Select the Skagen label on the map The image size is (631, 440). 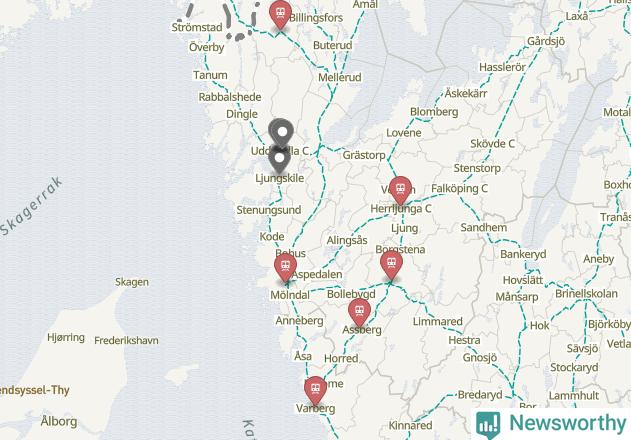tap(132, 282)
